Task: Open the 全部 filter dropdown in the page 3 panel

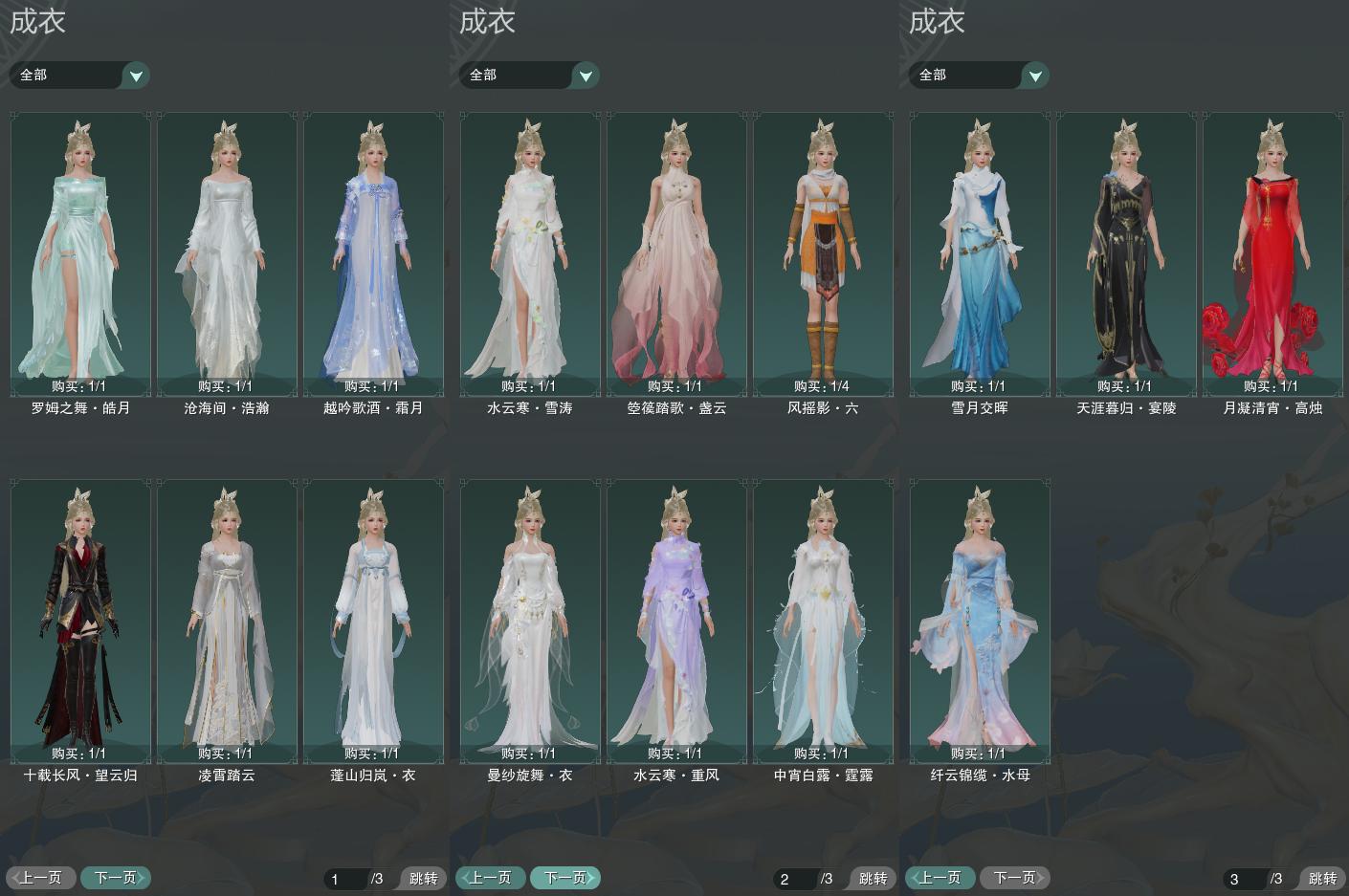Action: tap(979, 75)
